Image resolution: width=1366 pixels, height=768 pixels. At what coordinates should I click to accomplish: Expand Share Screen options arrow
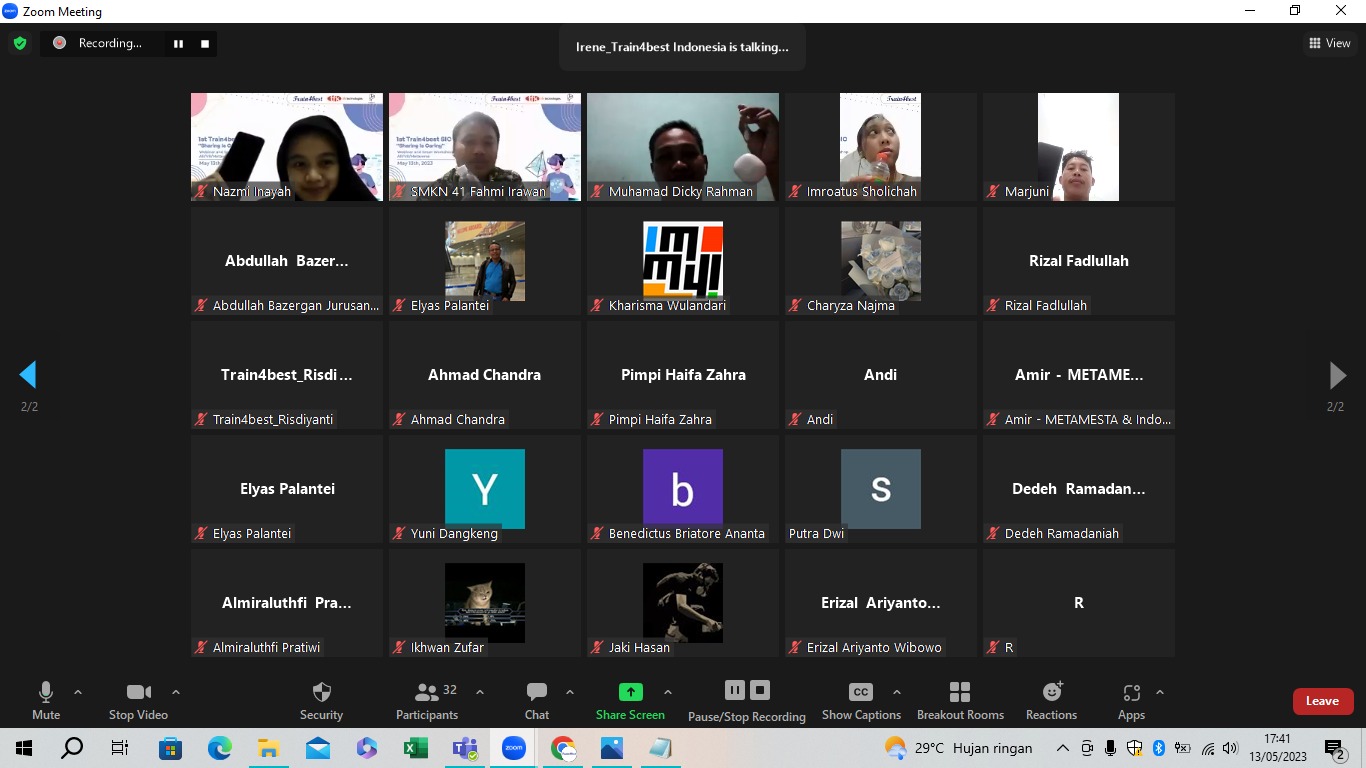(x=668, y=692)
